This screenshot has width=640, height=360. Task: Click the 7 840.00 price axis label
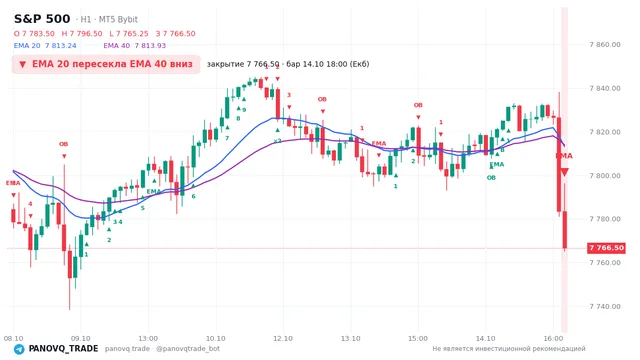tap(605, 88)
